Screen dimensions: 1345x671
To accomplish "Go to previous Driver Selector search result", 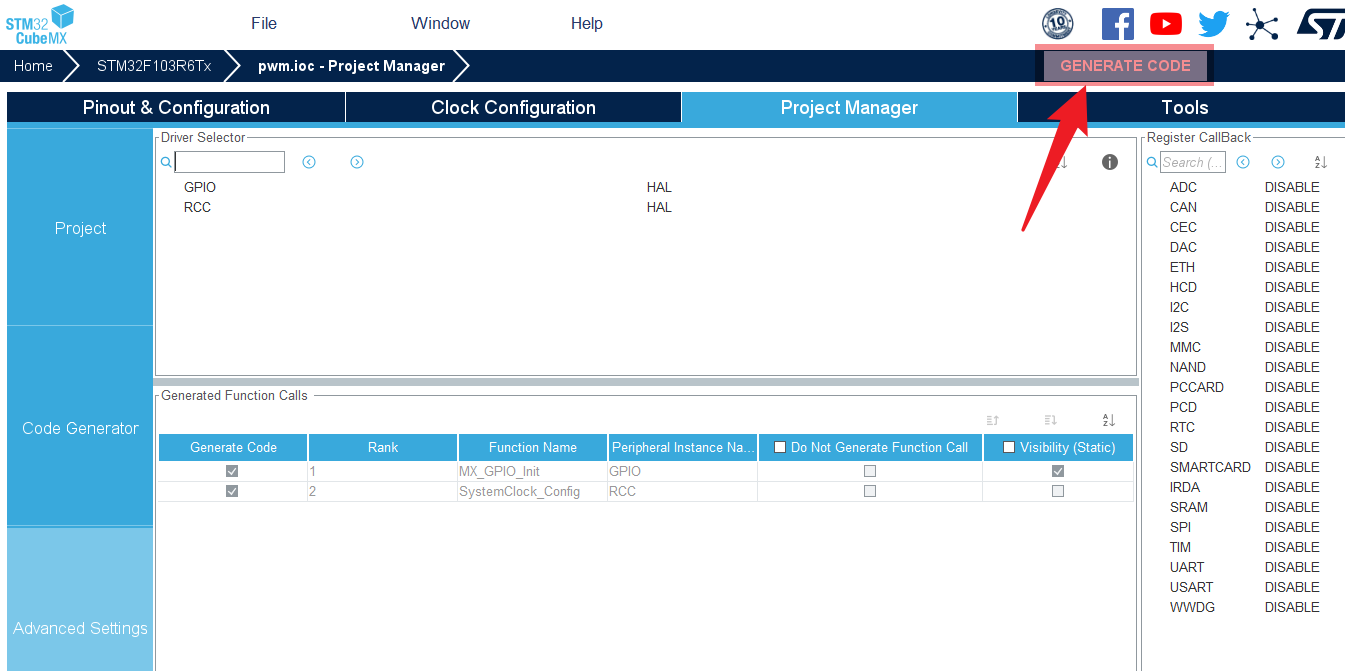I will [x=309, y=162].
